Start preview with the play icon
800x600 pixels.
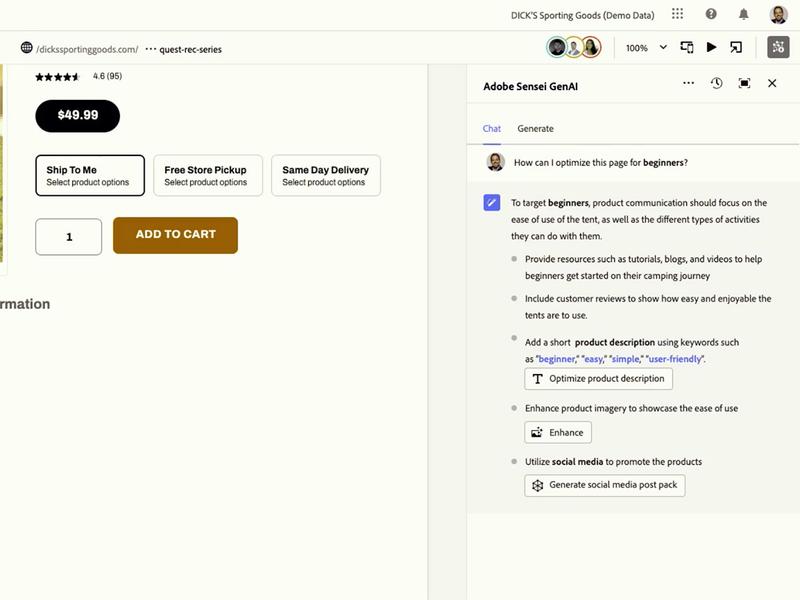point(711,47)
